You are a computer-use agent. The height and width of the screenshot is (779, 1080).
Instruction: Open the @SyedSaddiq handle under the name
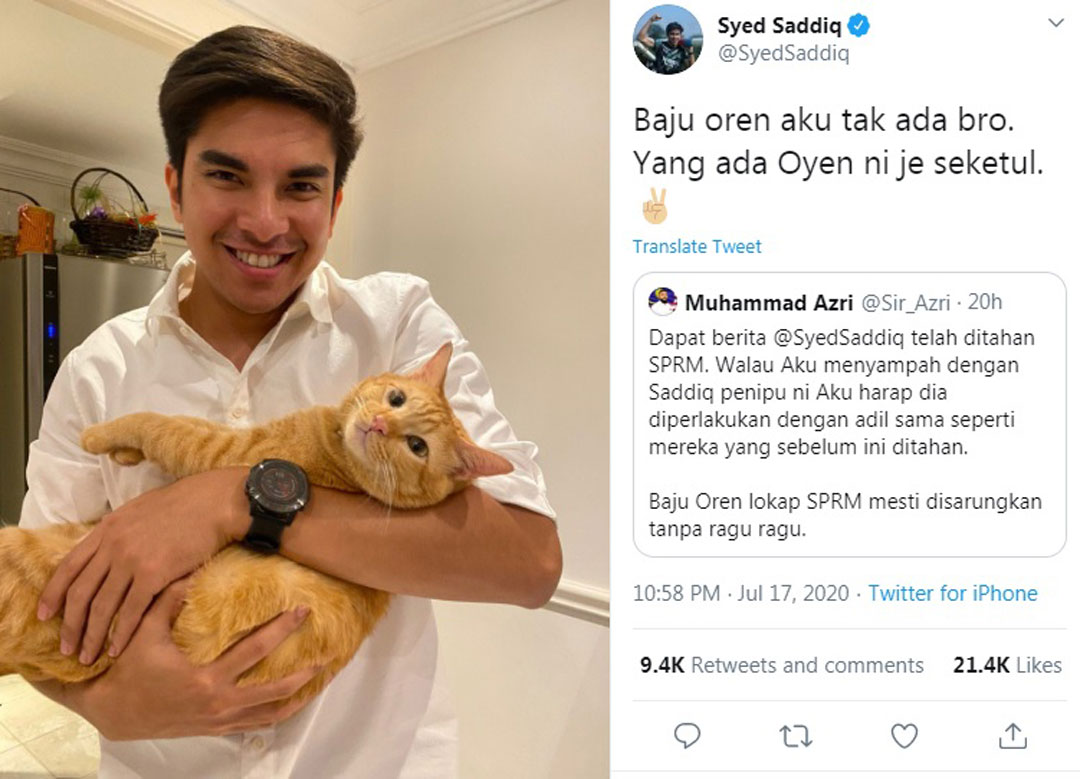pos(784,54)
